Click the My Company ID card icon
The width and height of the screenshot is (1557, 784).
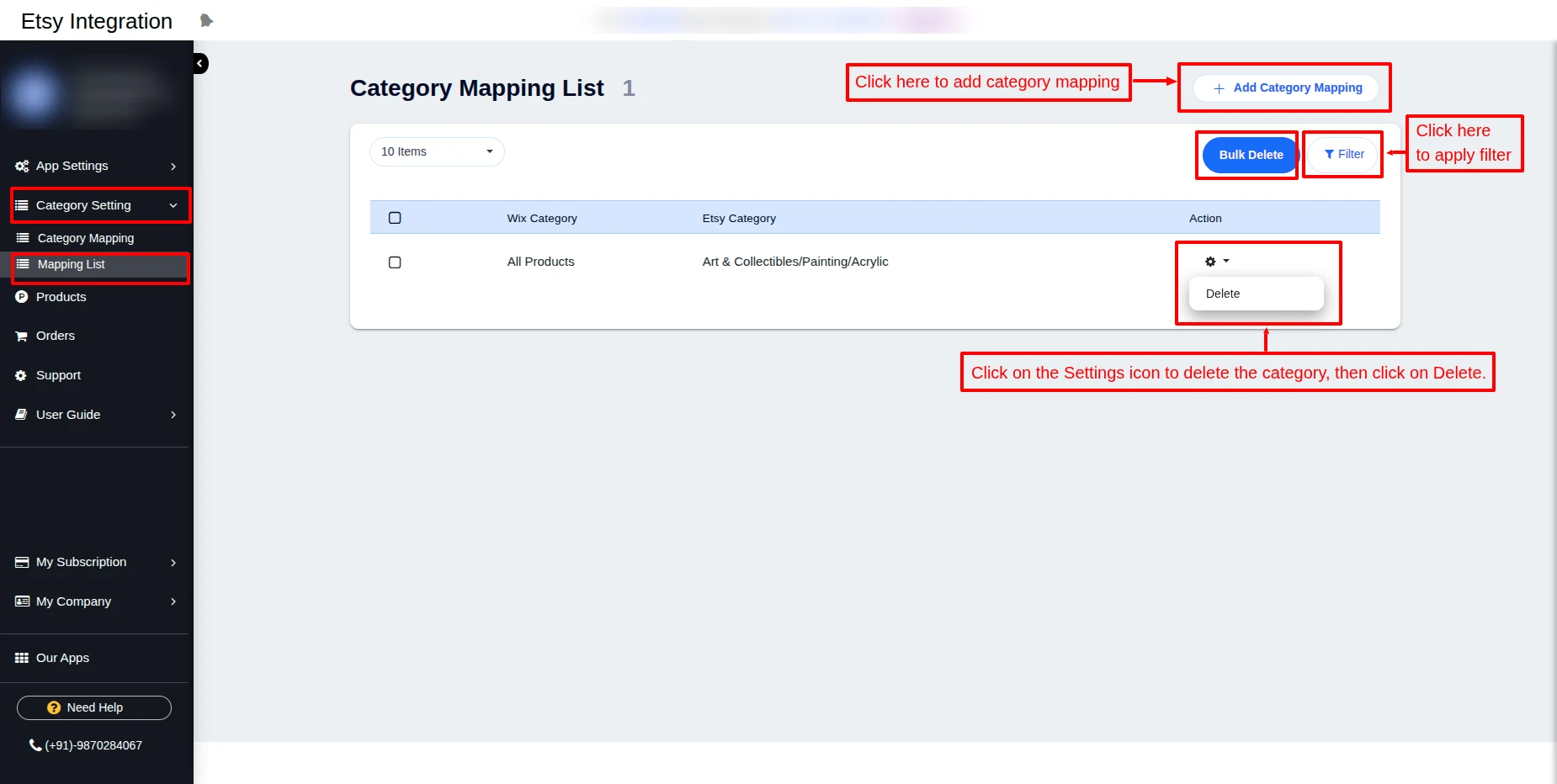[x=23, y=601]
